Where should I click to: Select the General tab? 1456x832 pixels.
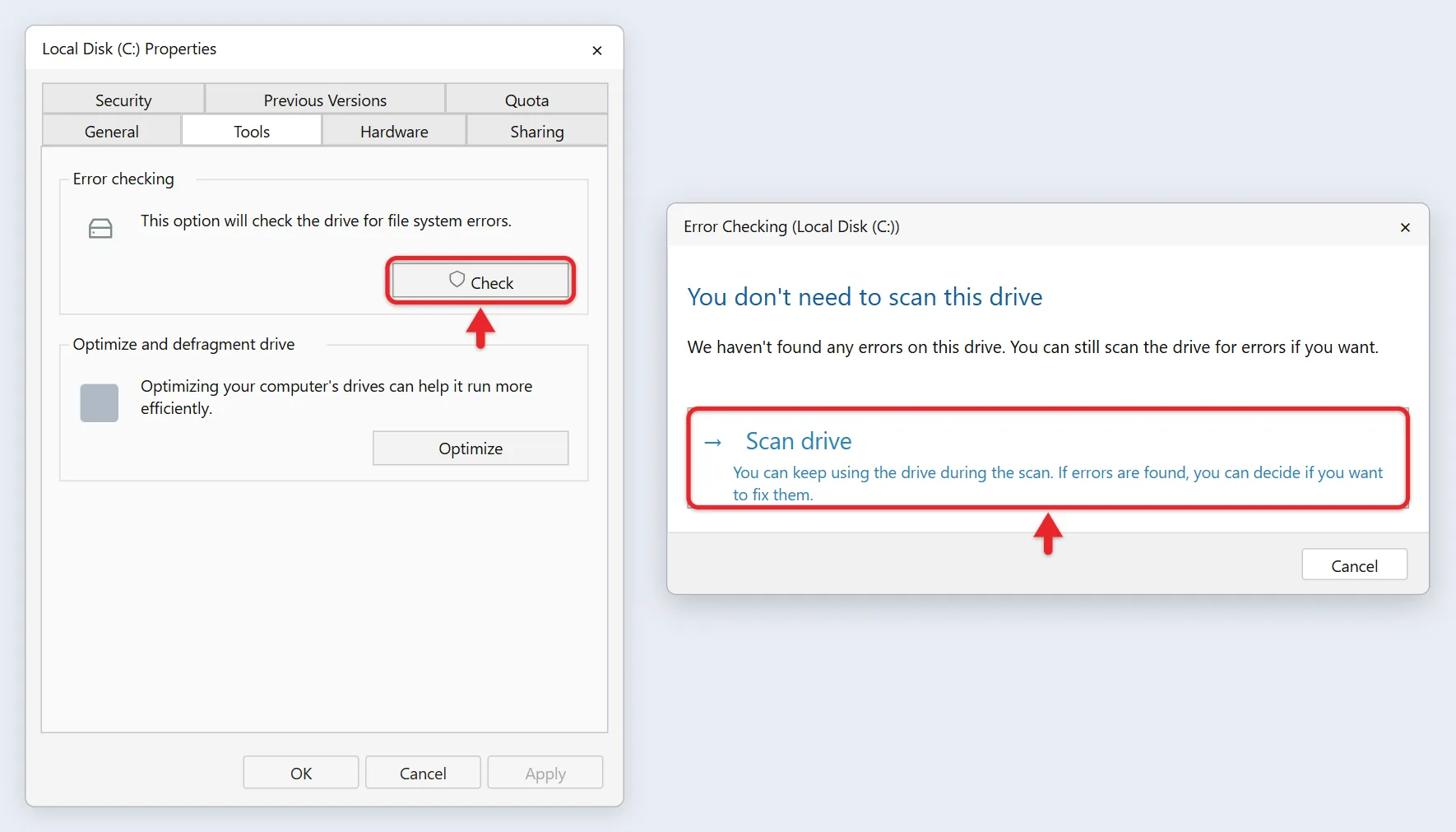click(x=112, y=131)
